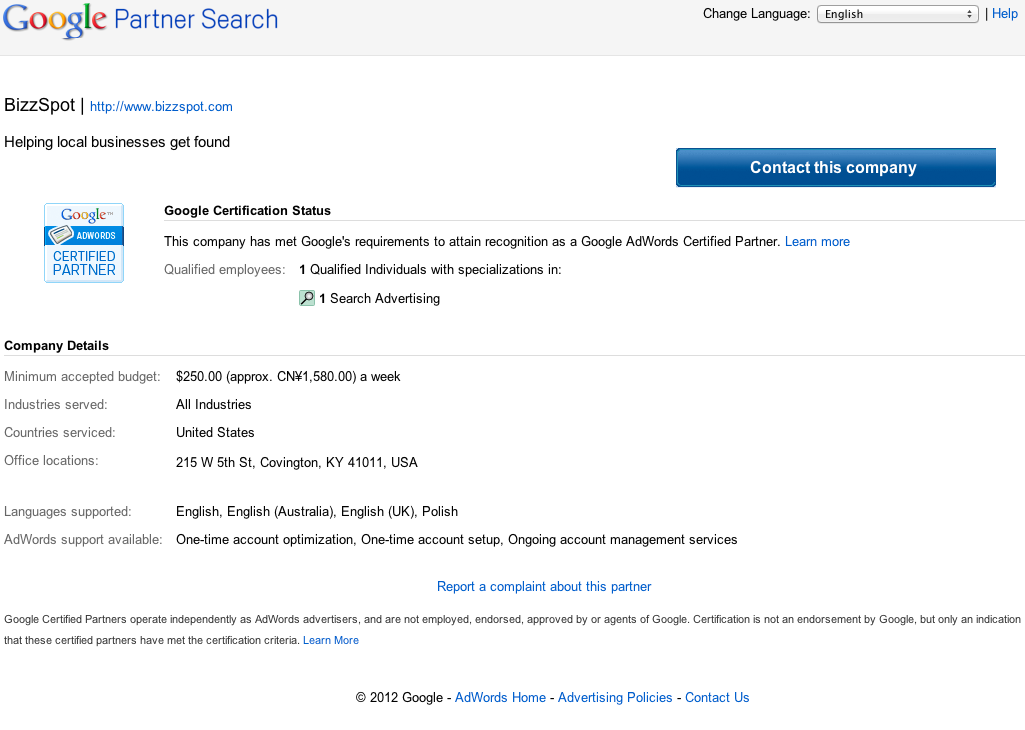Click the Company Details heading
This screenshot has height=730, width=1025.
point(56,346)
